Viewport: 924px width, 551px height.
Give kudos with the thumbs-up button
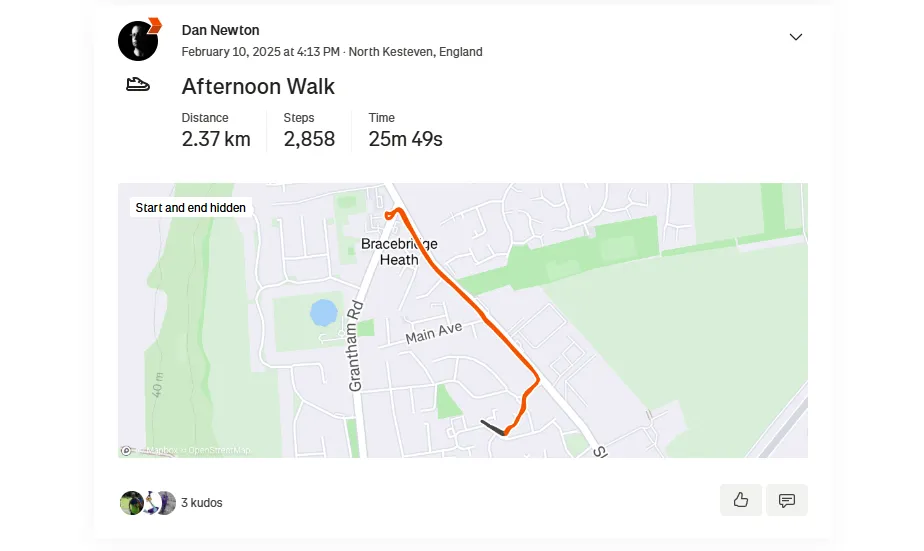[x=741, y=500]
